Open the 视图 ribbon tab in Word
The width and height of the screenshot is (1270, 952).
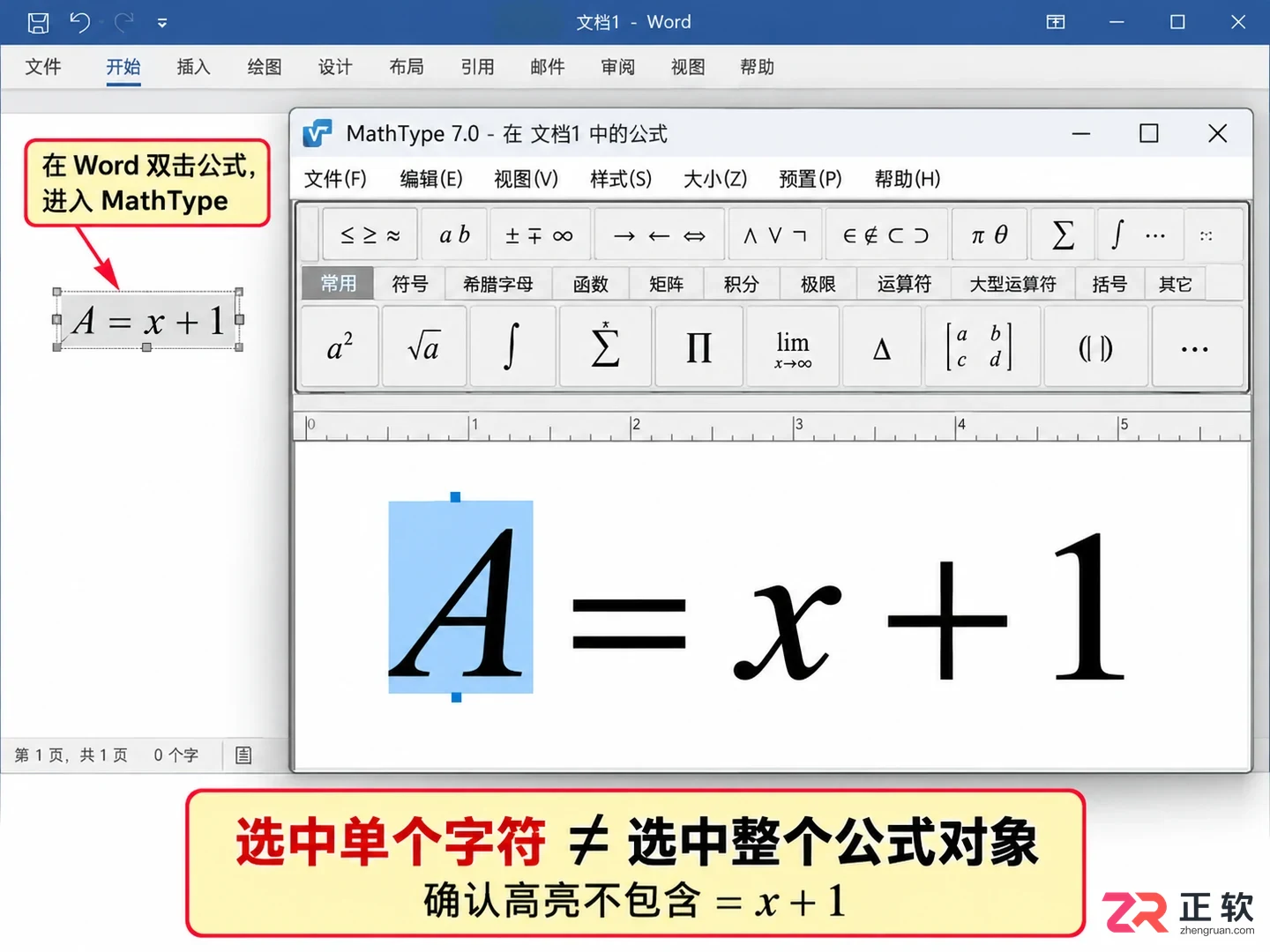click(x=688, y=67)
